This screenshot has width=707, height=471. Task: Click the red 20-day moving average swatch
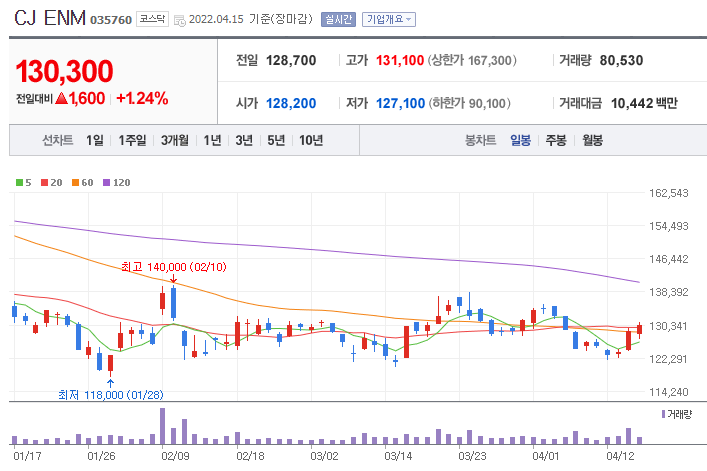tap(44, 183)
